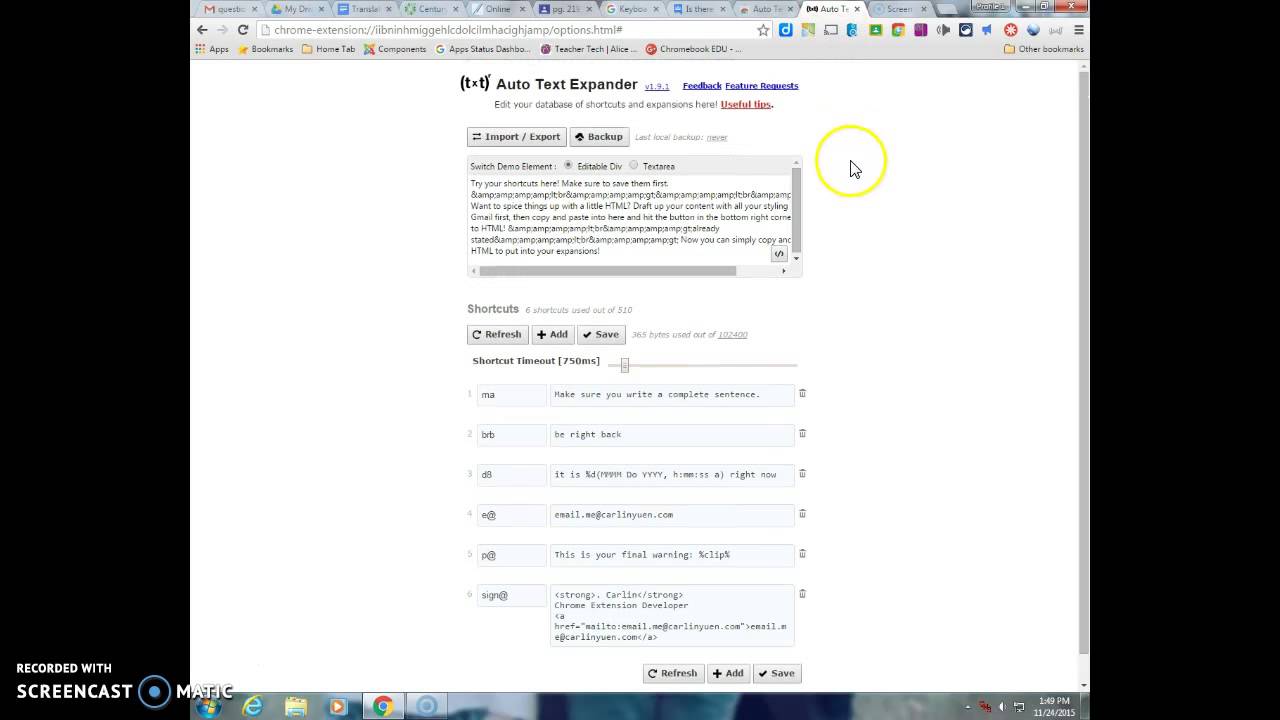Viewport: 1280px width, 720px height.
Task: Click the 'brb' shortcut name field
Action: pos(512,434)
